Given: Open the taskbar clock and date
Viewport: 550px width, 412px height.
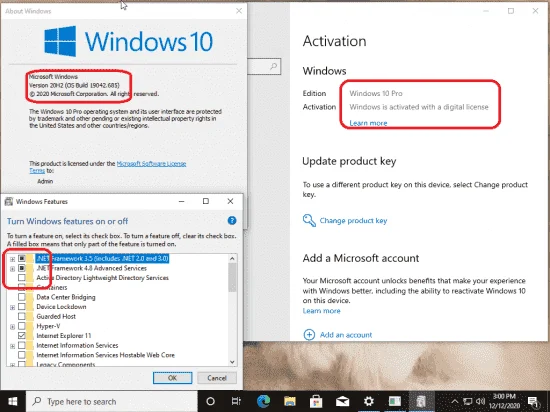Looking at the screenshot, I should (504, 401).
